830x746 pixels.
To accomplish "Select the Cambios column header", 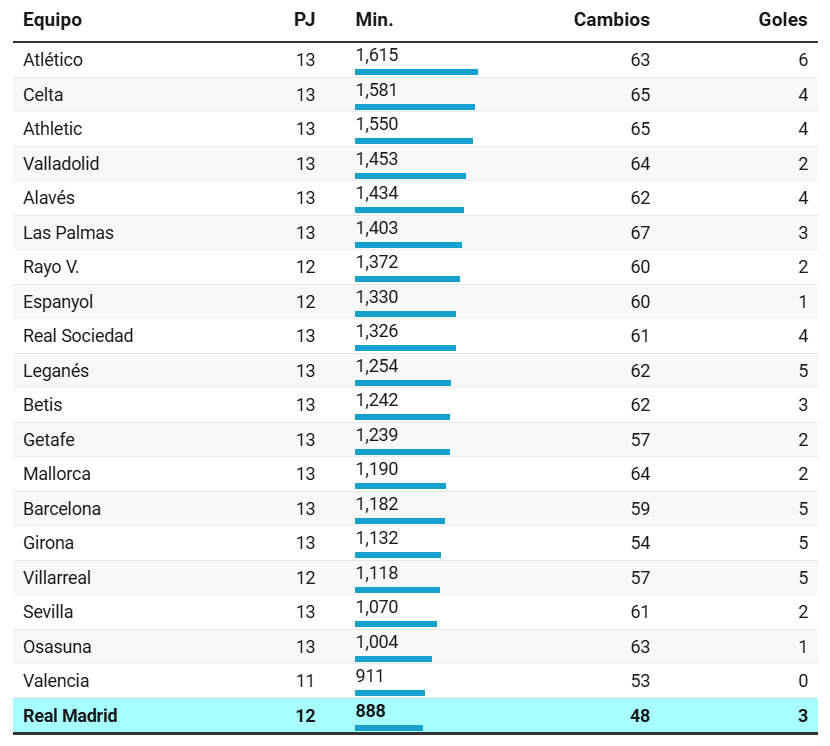I will click(611, 20).
